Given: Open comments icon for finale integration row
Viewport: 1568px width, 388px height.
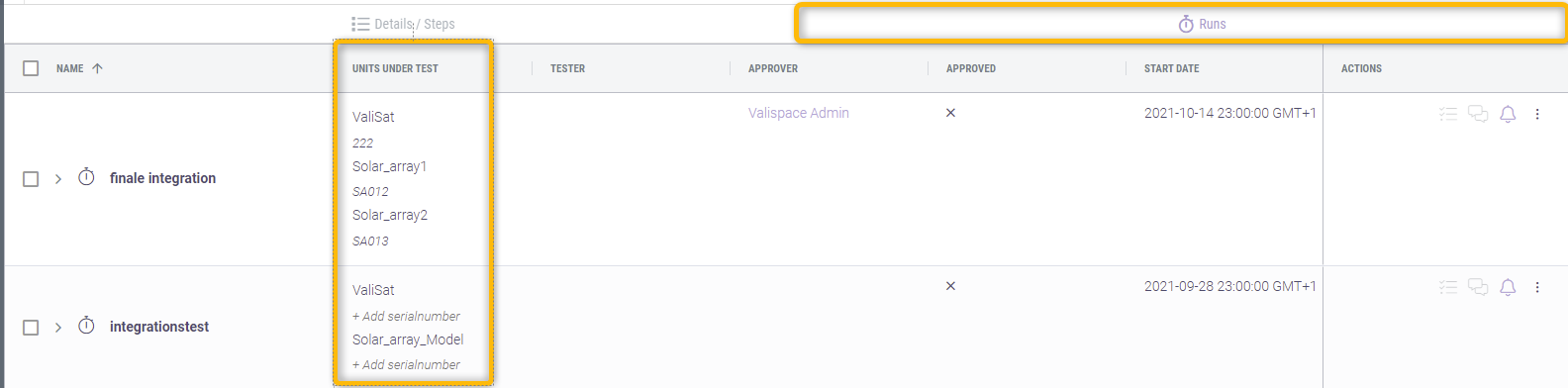Looking at the screenshot, I should (x=1478, y=114).
